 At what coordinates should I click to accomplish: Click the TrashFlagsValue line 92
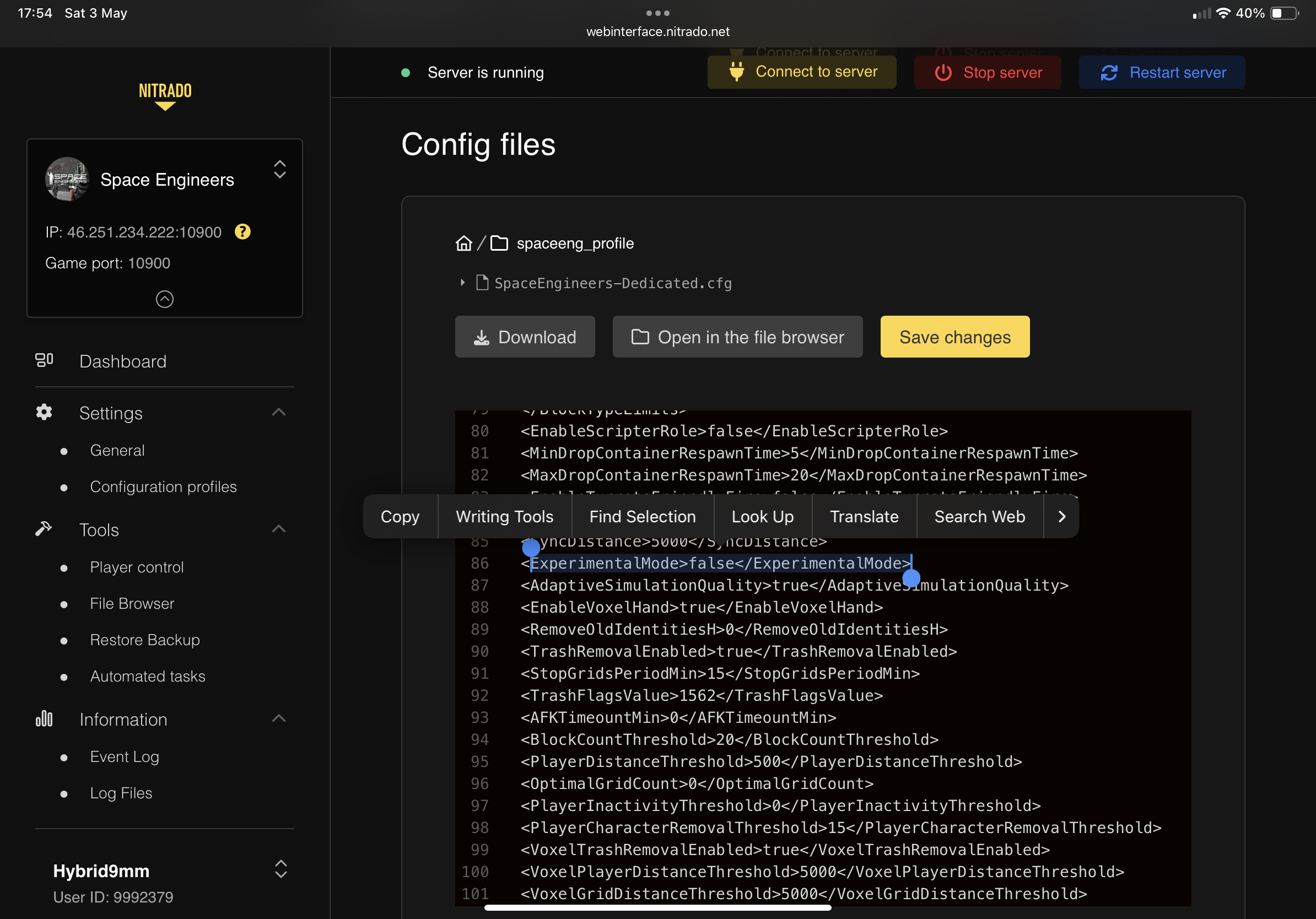(702, 695)
